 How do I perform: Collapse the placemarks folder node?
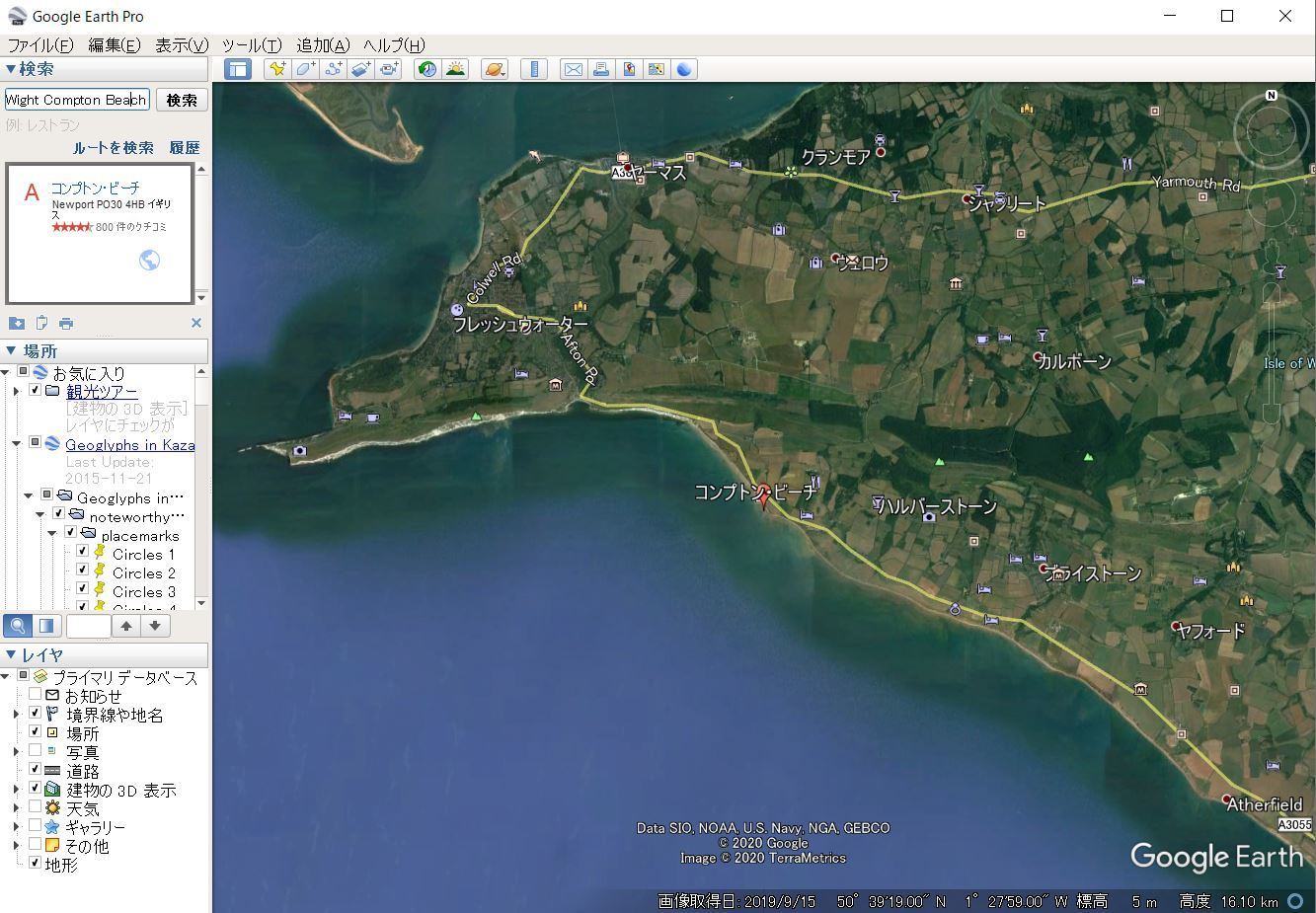tap(52, 534)
